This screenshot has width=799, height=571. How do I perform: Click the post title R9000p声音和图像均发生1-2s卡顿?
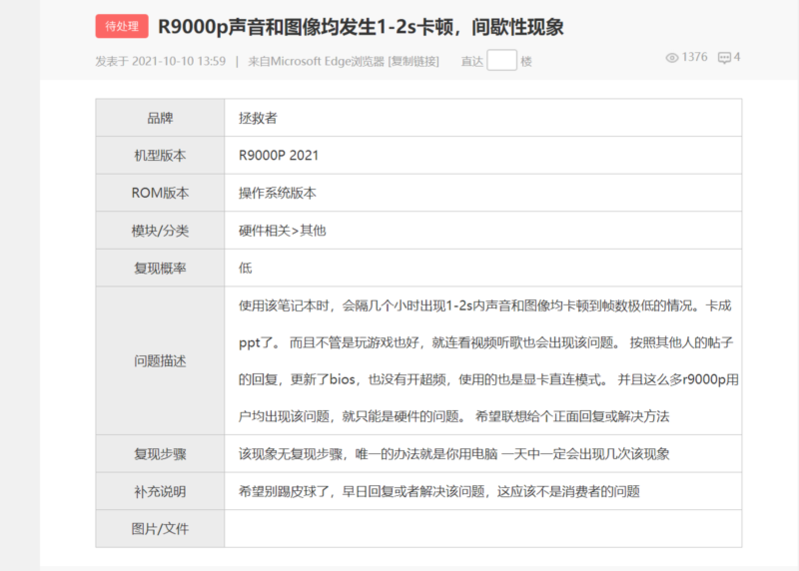[x=367, y=27]
